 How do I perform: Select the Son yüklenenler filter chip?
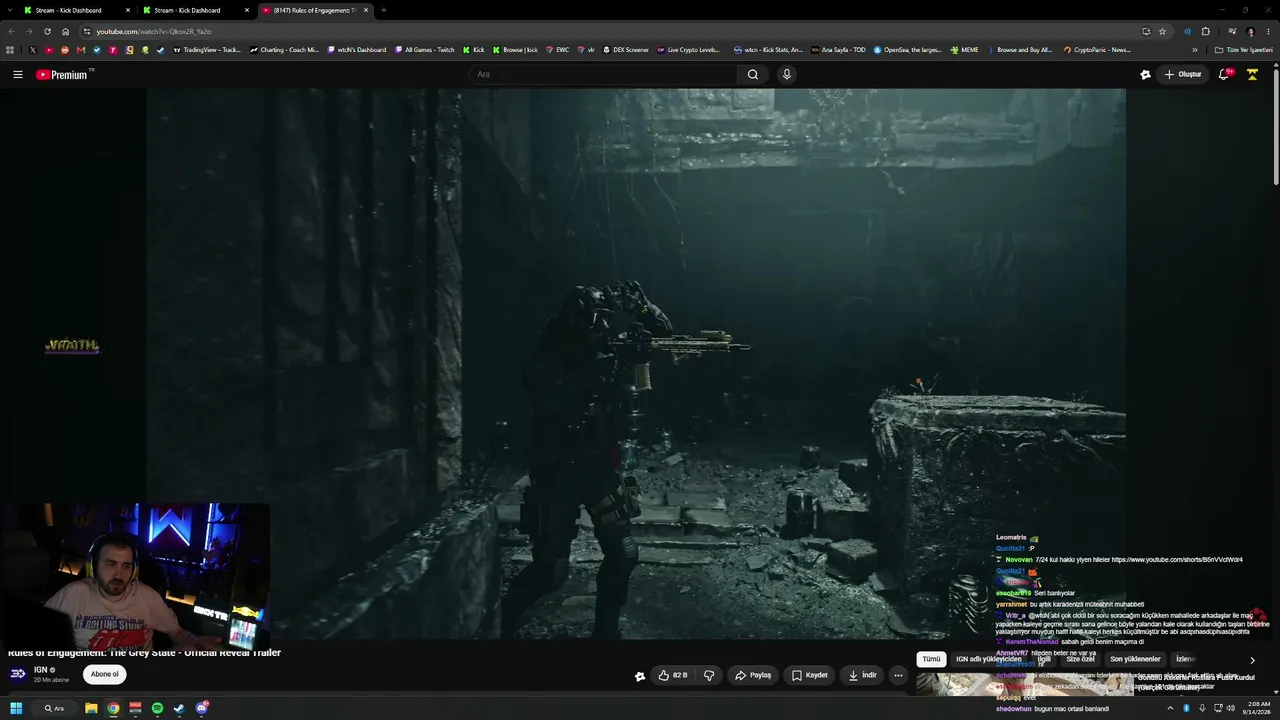pos(1135,659)
